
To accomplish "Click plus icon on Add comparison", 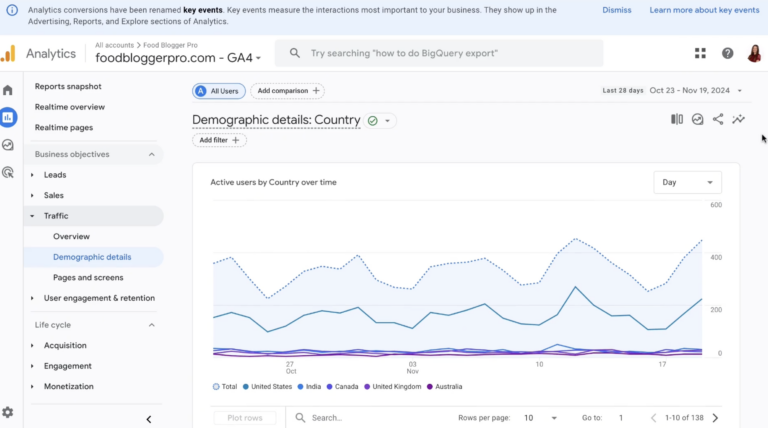I will pyautogui.click(x=316, y=91).
